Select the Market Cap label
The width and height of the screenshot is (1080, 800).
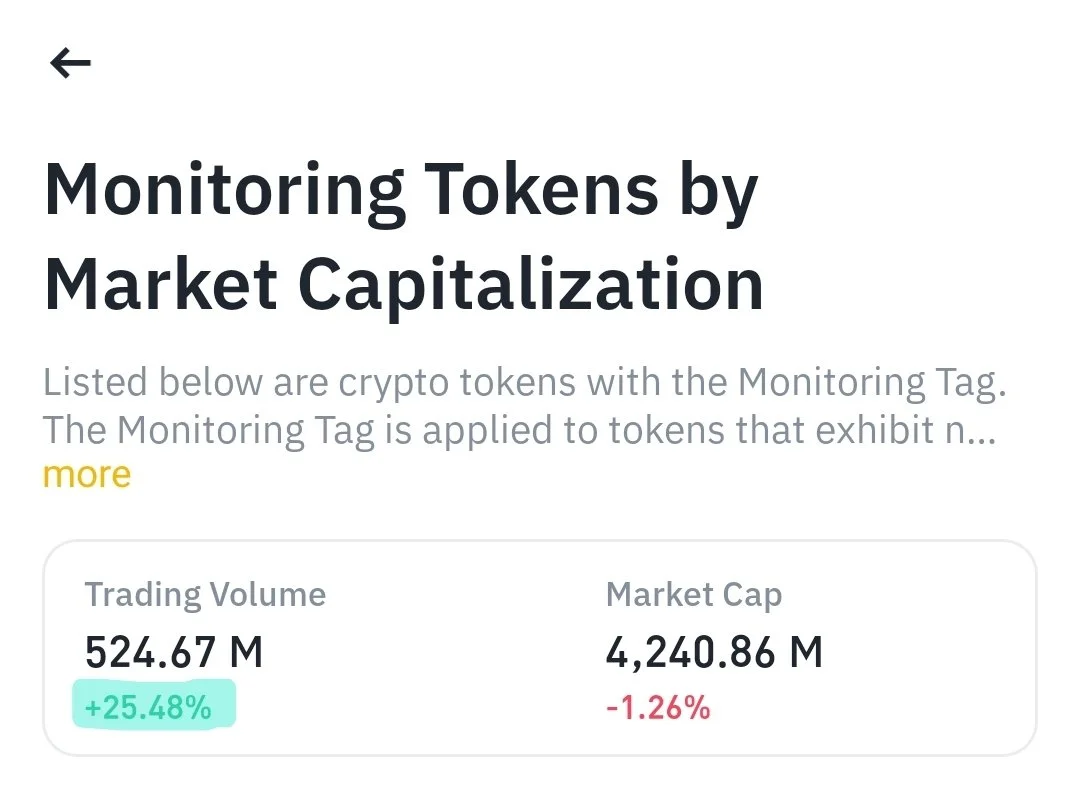[x=693, y=595]
